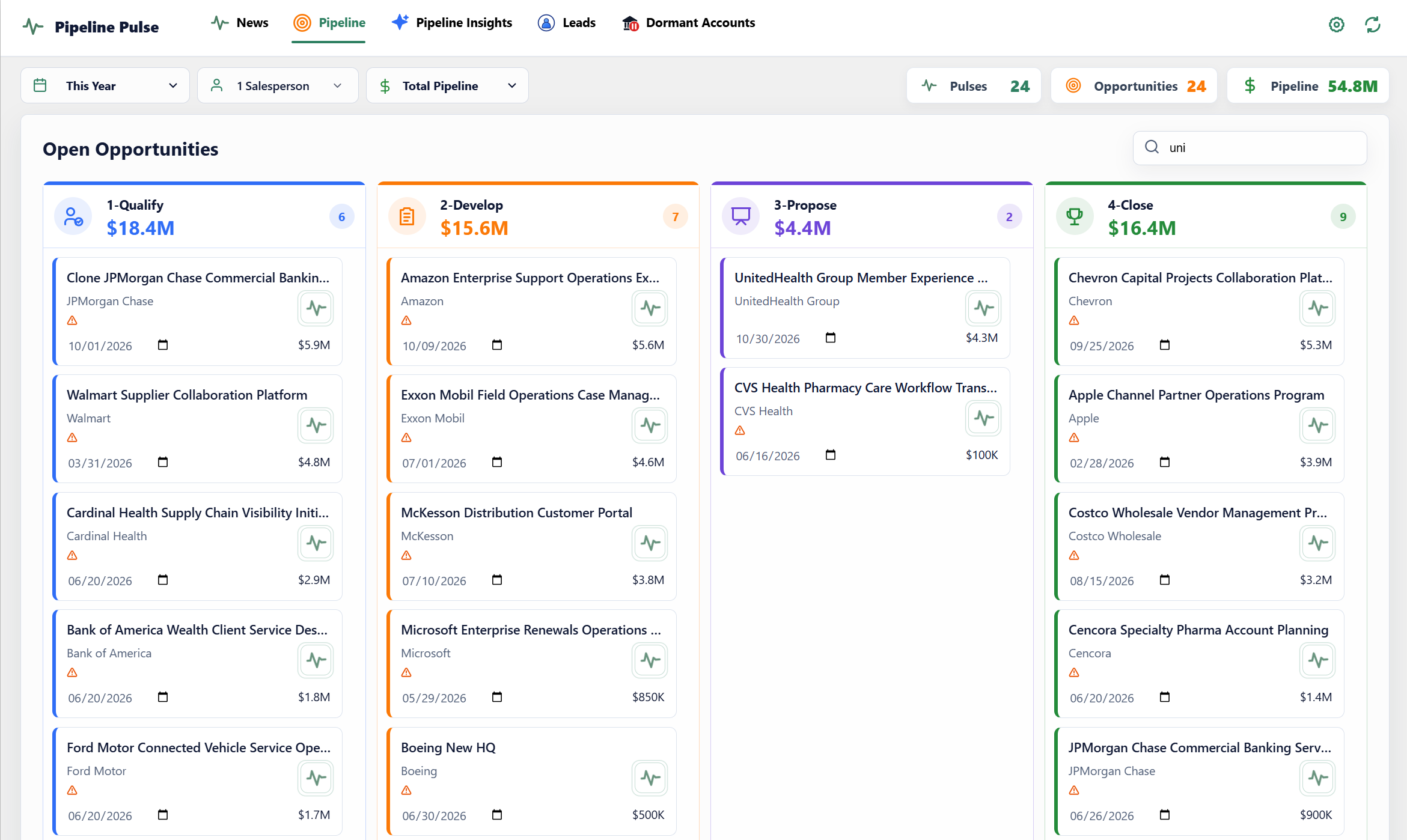The height and width of the screenshot is (840, 1407).
Task: Open pulse for the Boeing New HQ card
Action: click(x=650, y=778)
